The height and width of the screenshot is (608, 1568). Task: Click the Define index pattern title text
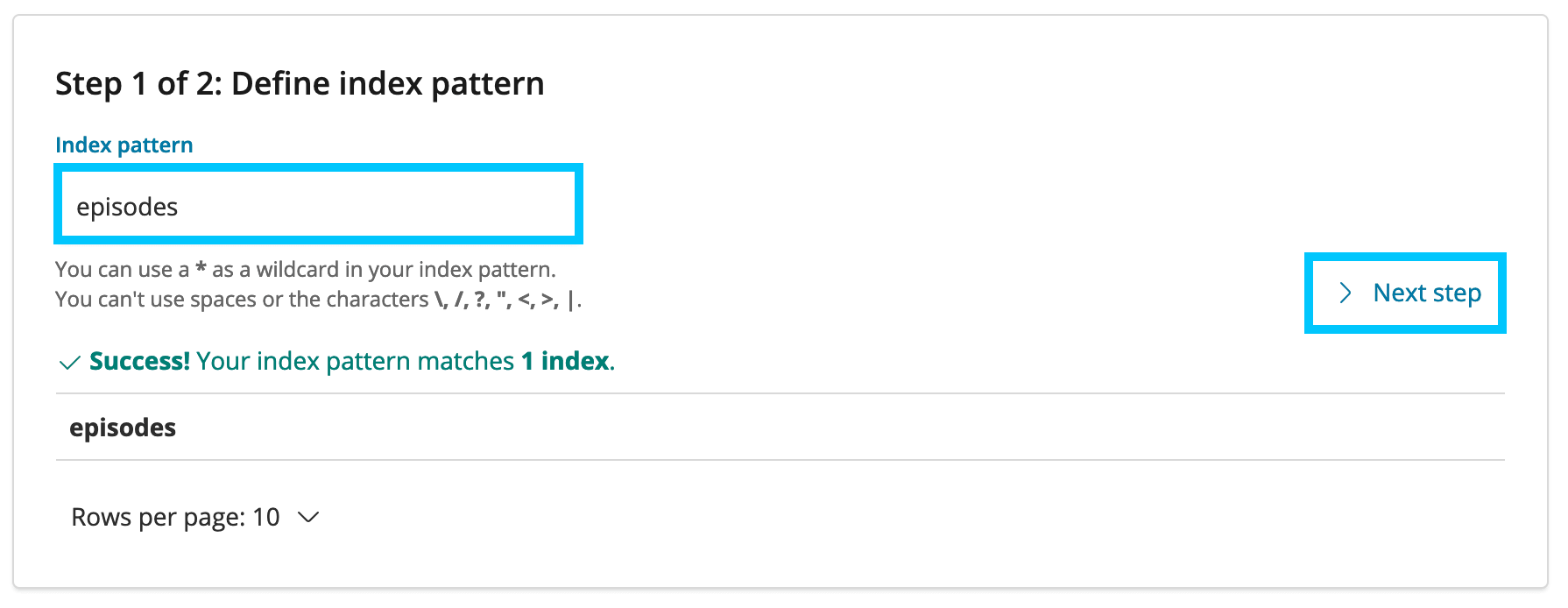click(x=387, y=84)
